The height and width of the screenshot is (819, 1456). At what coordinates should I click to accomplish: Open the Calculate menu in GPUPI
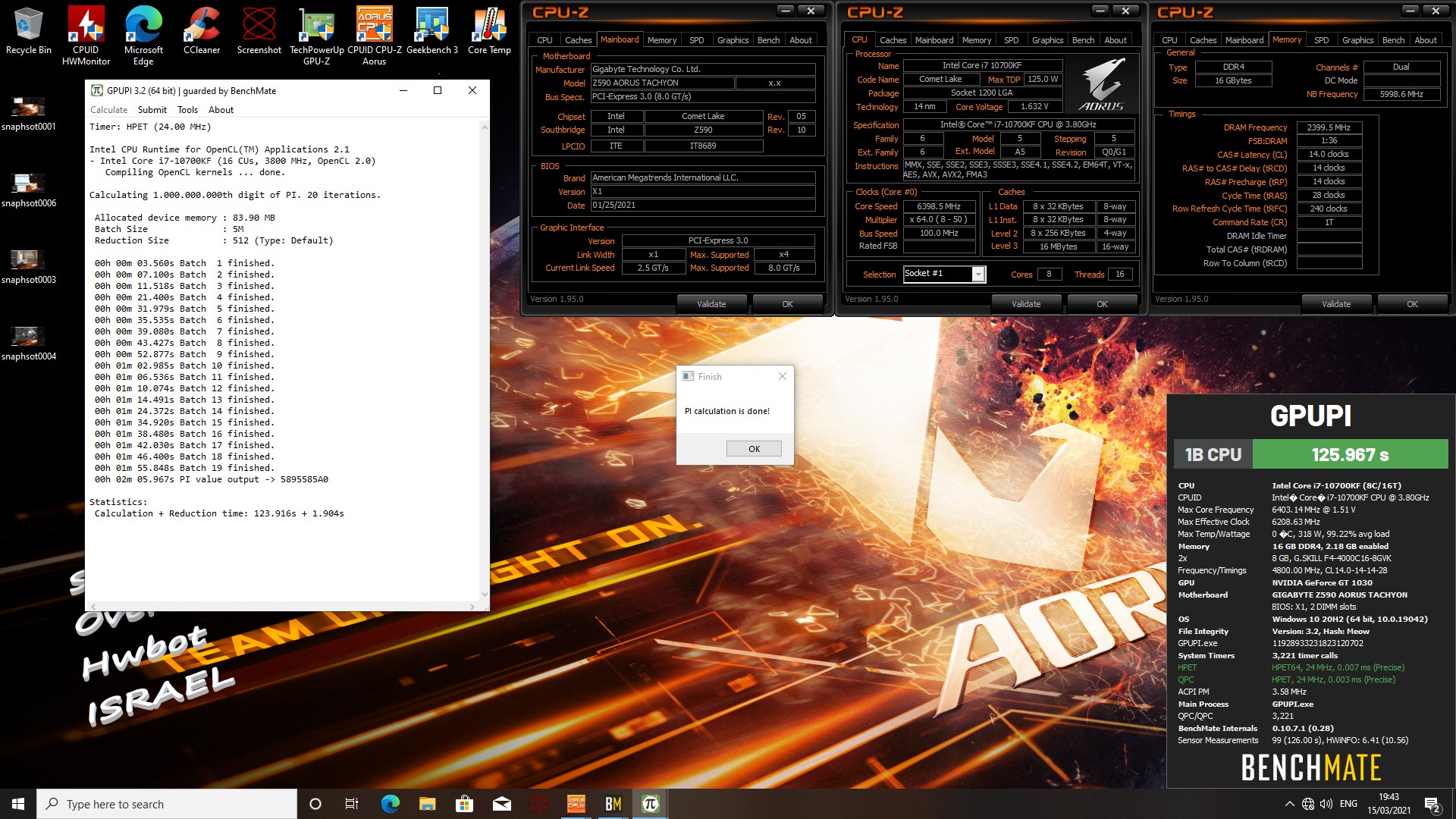click(x=108, y=110)
